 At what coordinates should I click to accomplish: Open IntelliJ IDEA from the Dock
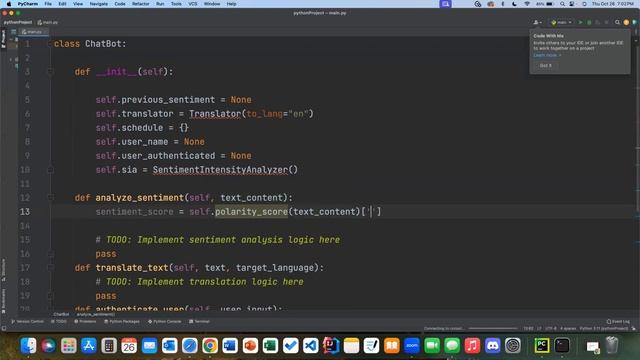point(331,346)
